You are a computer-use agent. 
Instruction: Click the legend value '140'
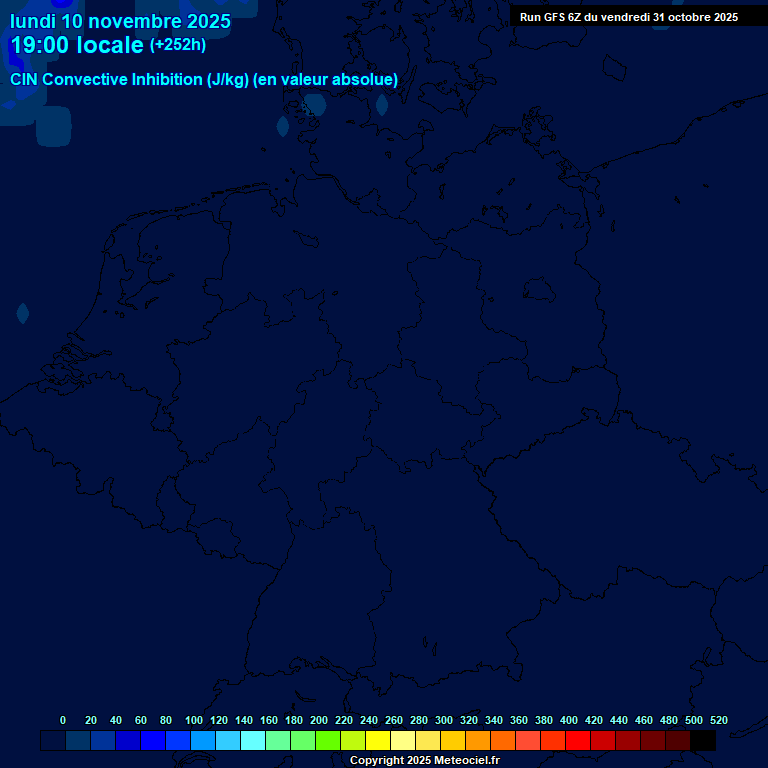coord(244,720)
